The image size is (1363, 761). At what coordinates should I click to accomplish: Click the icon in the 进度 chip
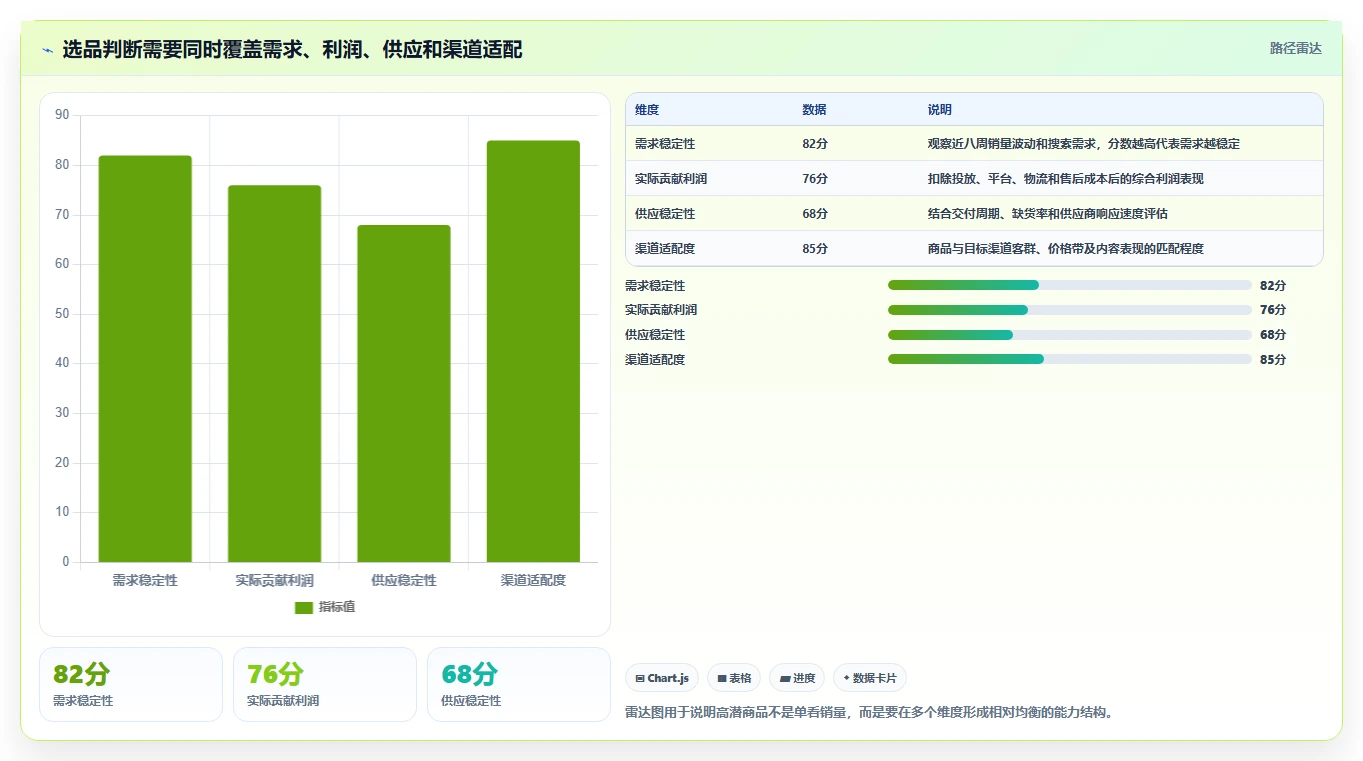pos(784,678)
